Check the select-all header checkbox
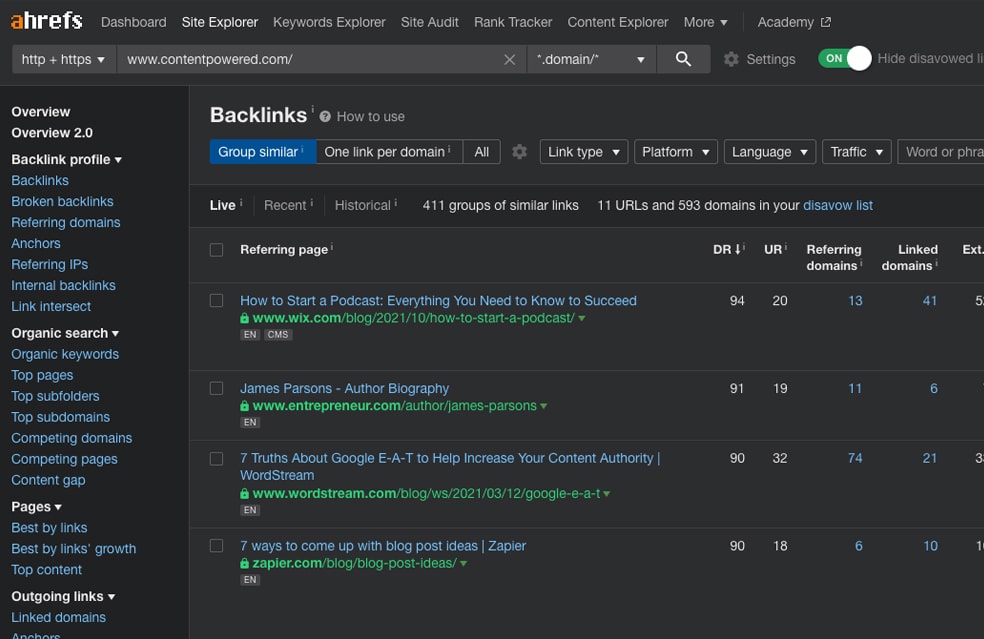Screen dimensions: 984x639 (x=217, y=250)
